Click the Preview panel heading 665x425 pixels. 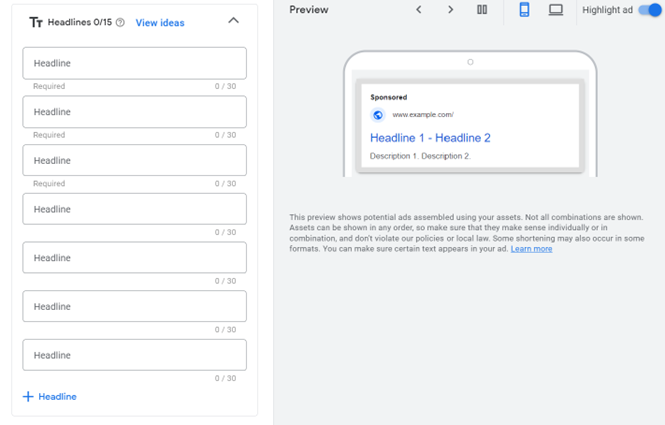point(309,10)
